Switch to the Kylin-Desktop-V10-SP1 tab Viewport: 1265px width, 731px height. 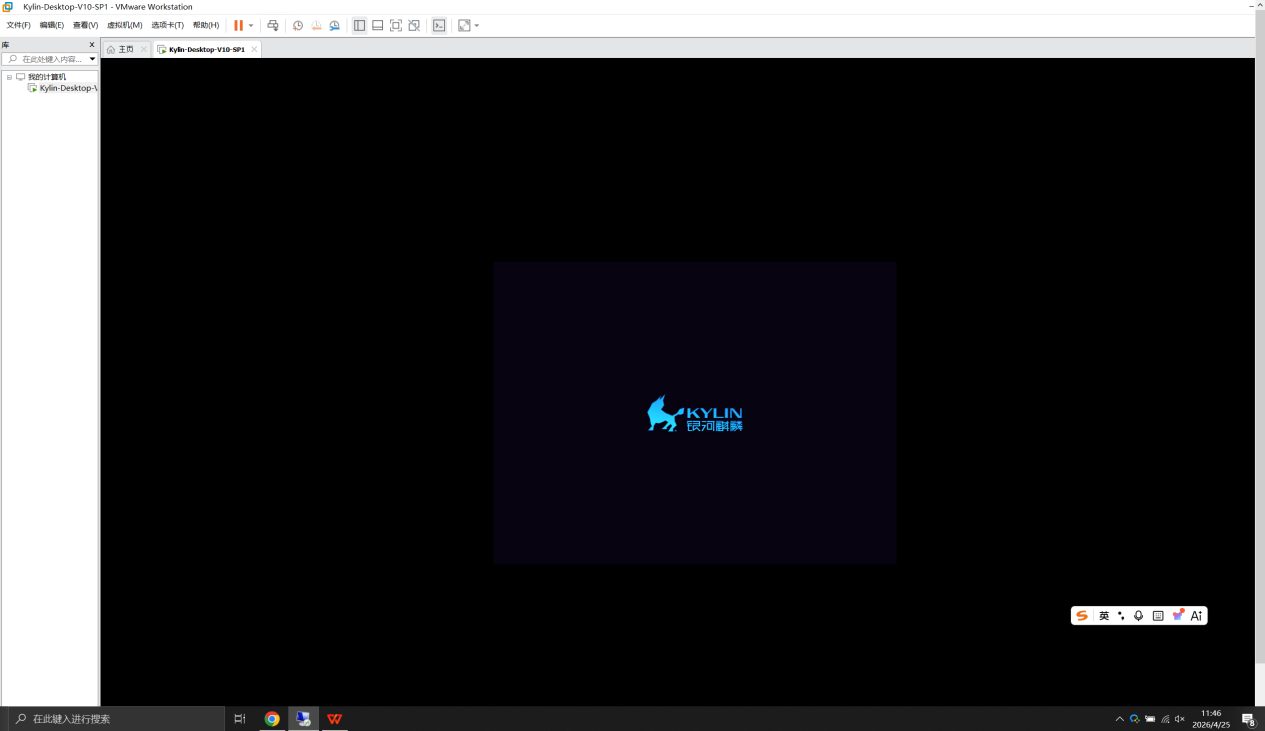click(206, 49)
